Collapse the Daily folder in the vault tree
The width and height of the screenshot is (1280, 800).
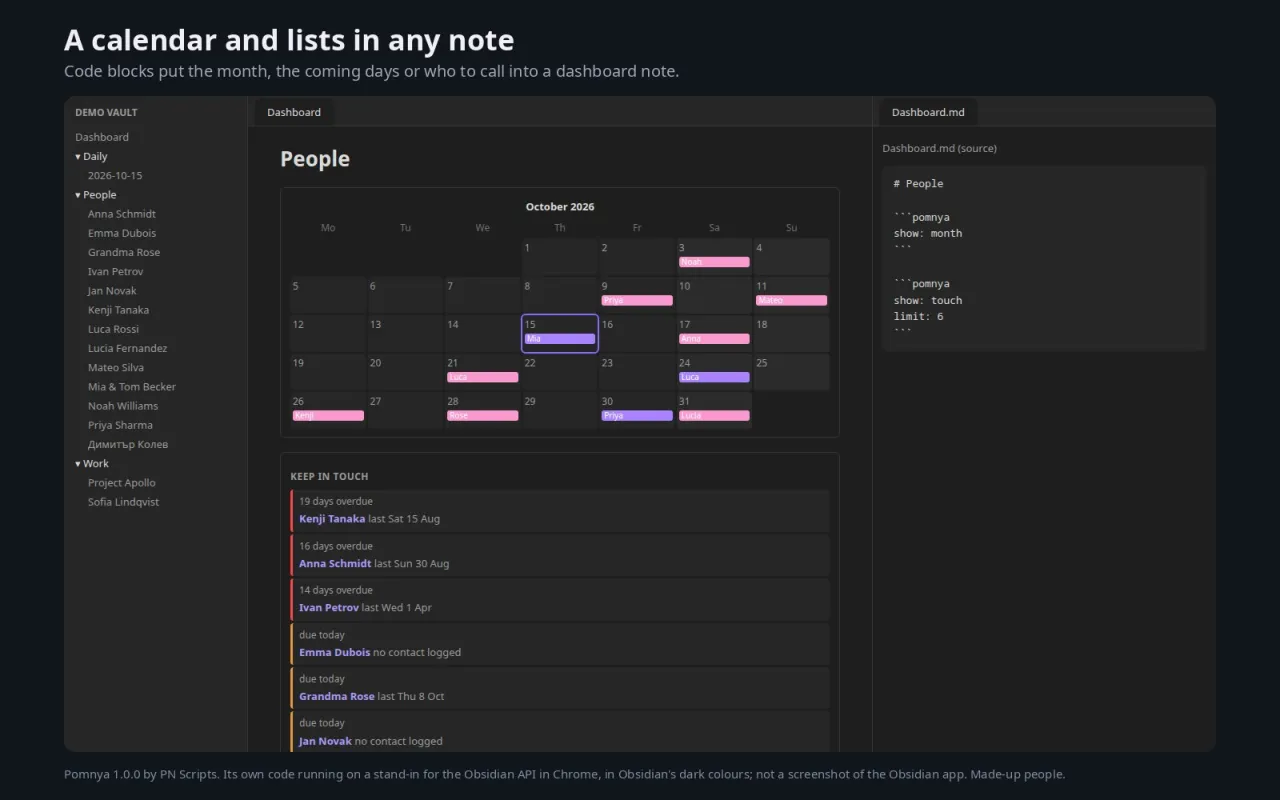pos(91,156)
